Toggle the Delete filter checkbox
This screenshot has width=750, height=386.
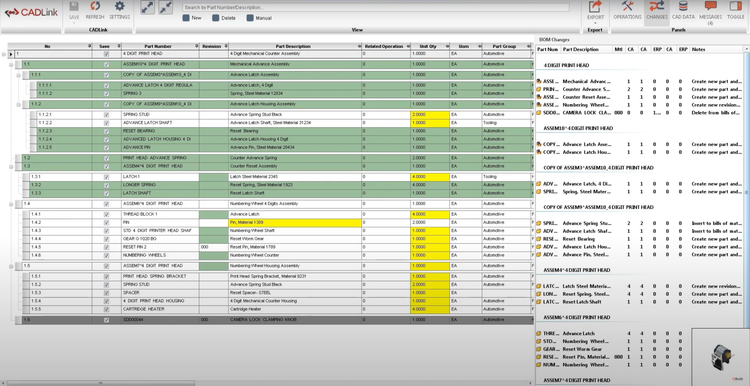[x=216, y=18]
